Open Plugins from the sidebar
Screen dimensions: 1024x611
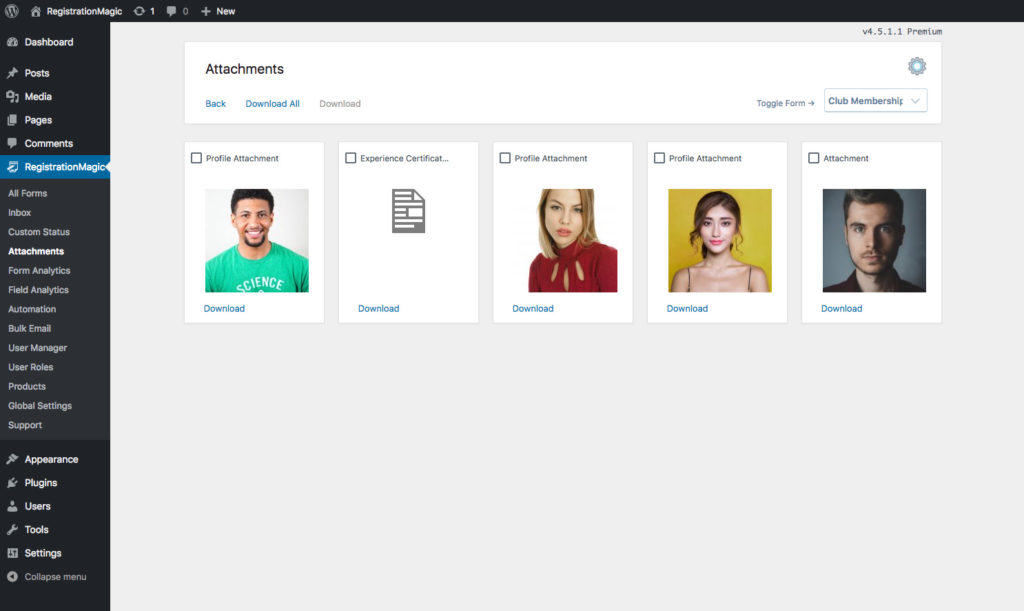(x=40, y=483)
